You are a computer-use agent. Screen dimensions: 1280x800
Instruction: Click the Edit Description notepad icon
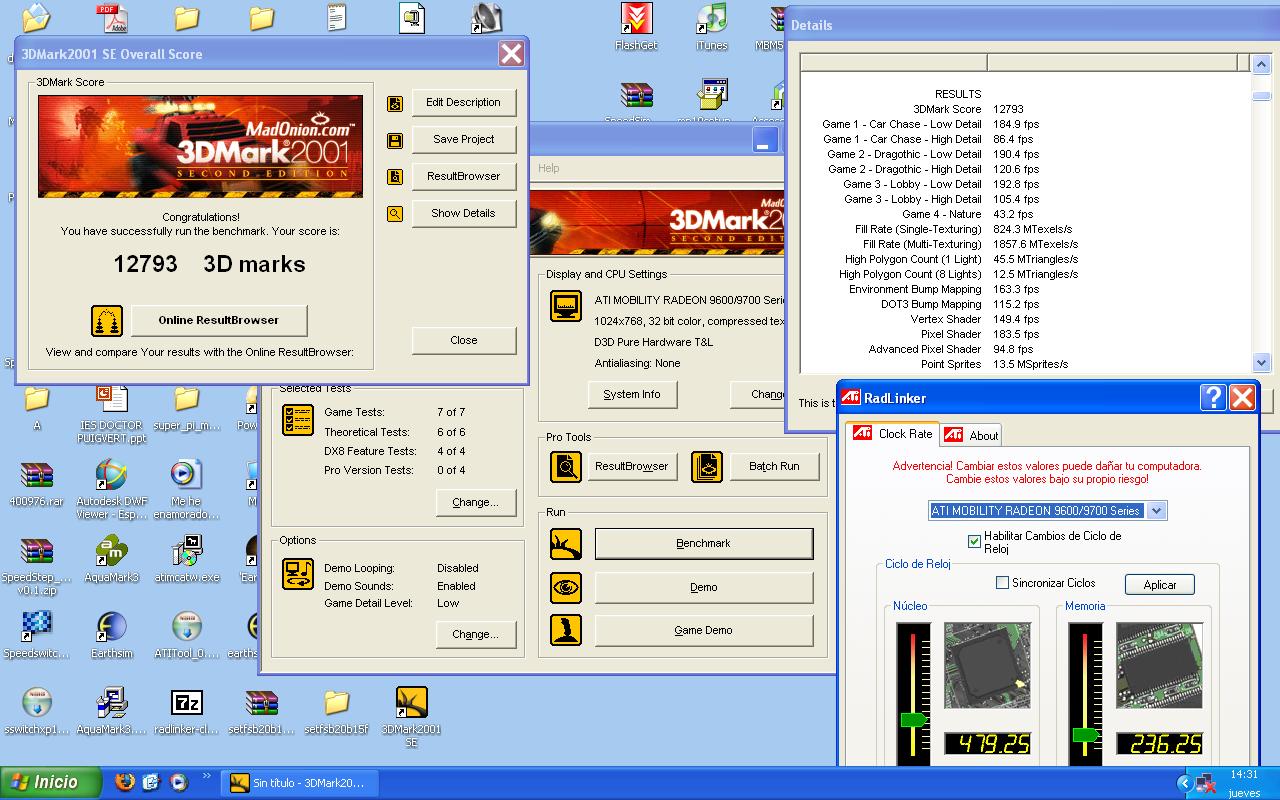click(x=395, y=103)
